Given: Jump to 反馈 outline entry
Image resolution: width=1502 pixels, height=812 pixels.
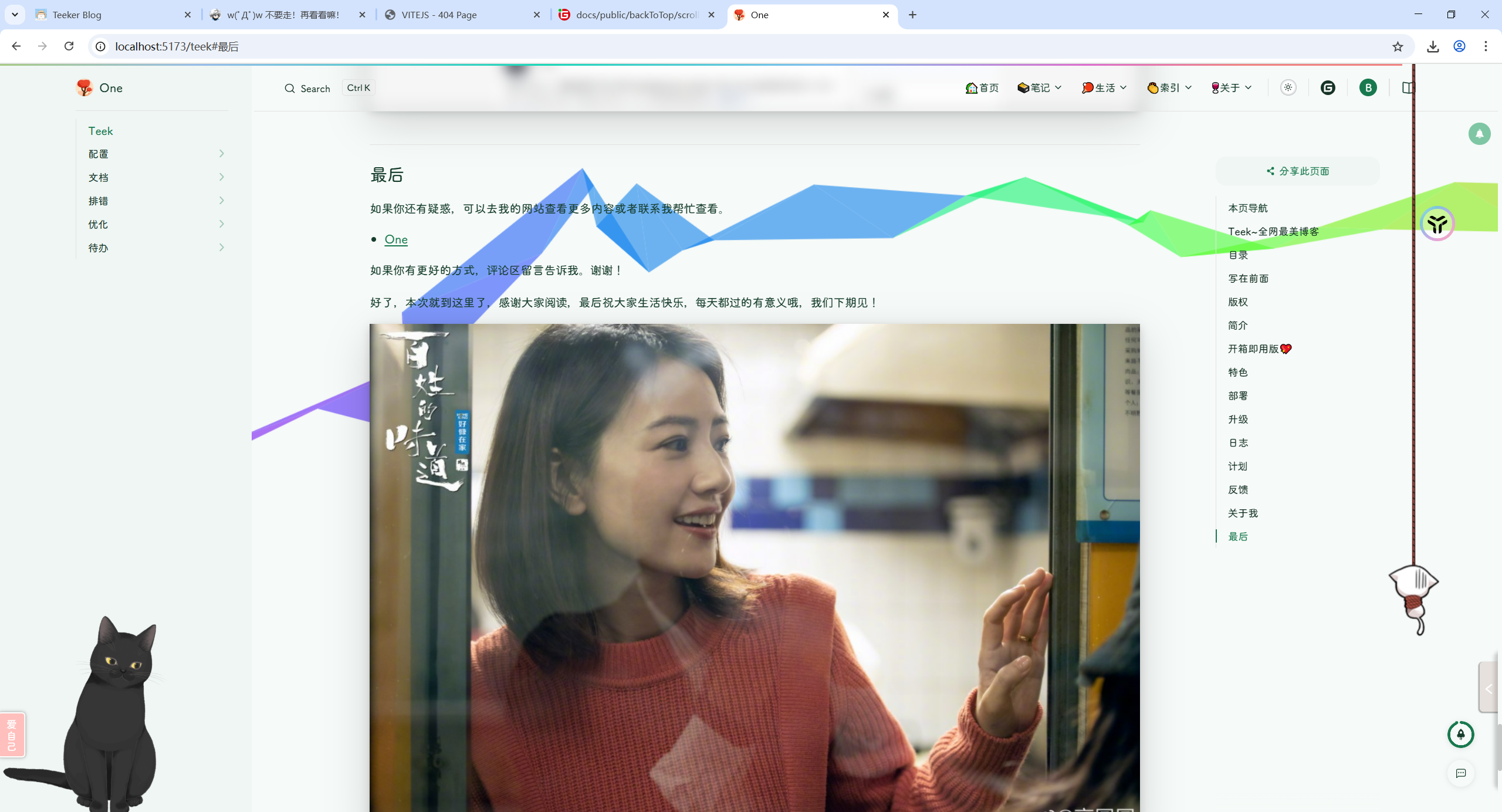Looking at the screenshot, I should pyautogui.click(x=1238, y=490).
